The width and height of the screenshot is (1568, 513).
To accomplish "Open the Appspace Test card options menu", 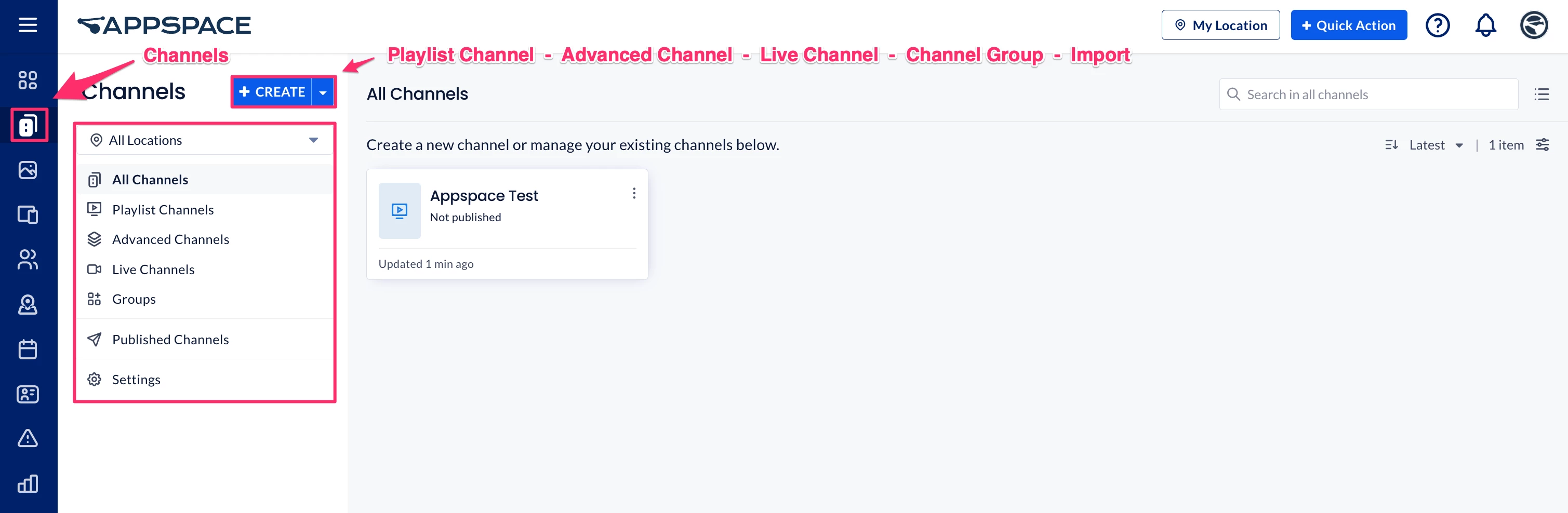I will 634,194.
